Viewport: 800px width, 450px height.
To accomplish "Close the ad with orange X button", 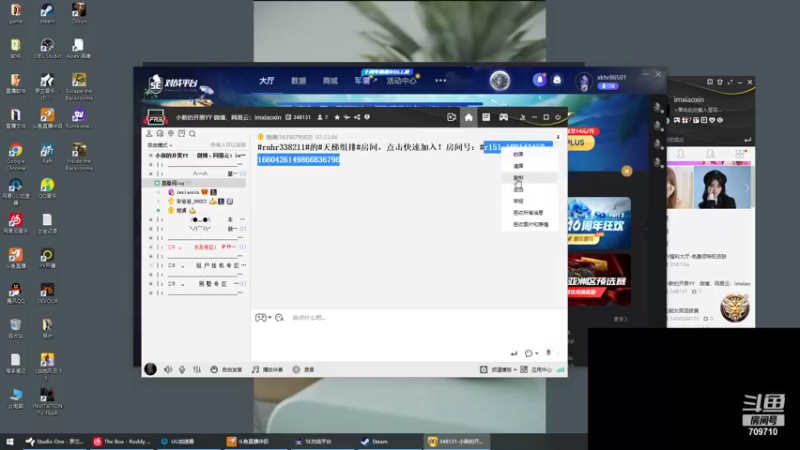I will pyautogui.click(x=627, y=171).
